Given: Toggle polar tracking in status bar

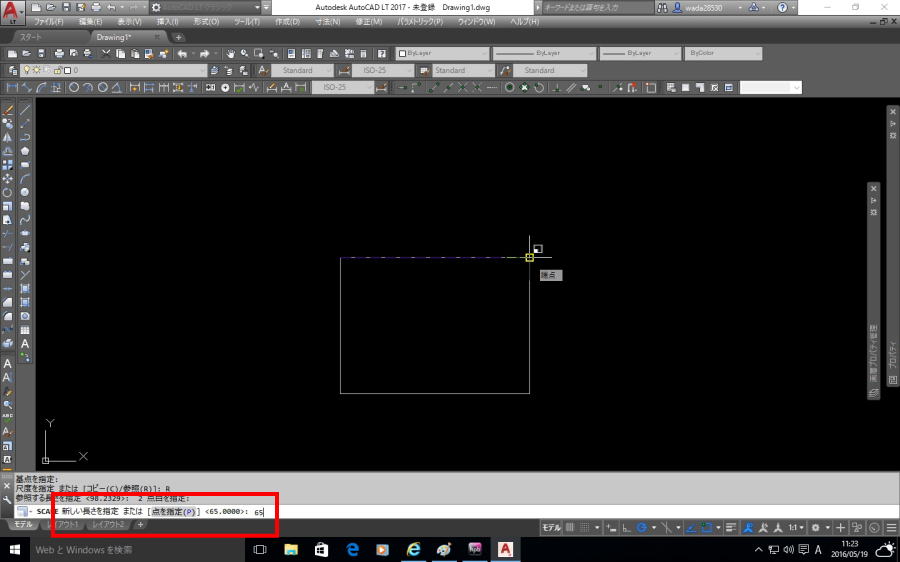Looking at the screenshot, I should coord(642,527).
